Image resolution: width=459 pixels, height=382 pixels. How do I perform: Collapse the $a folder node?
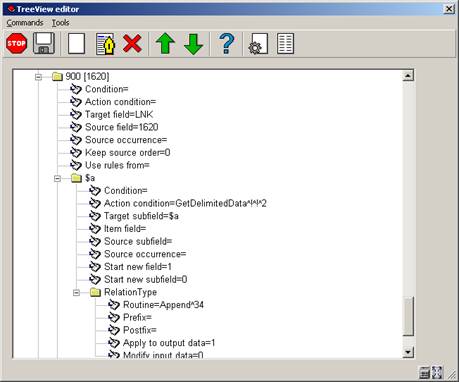57,178
